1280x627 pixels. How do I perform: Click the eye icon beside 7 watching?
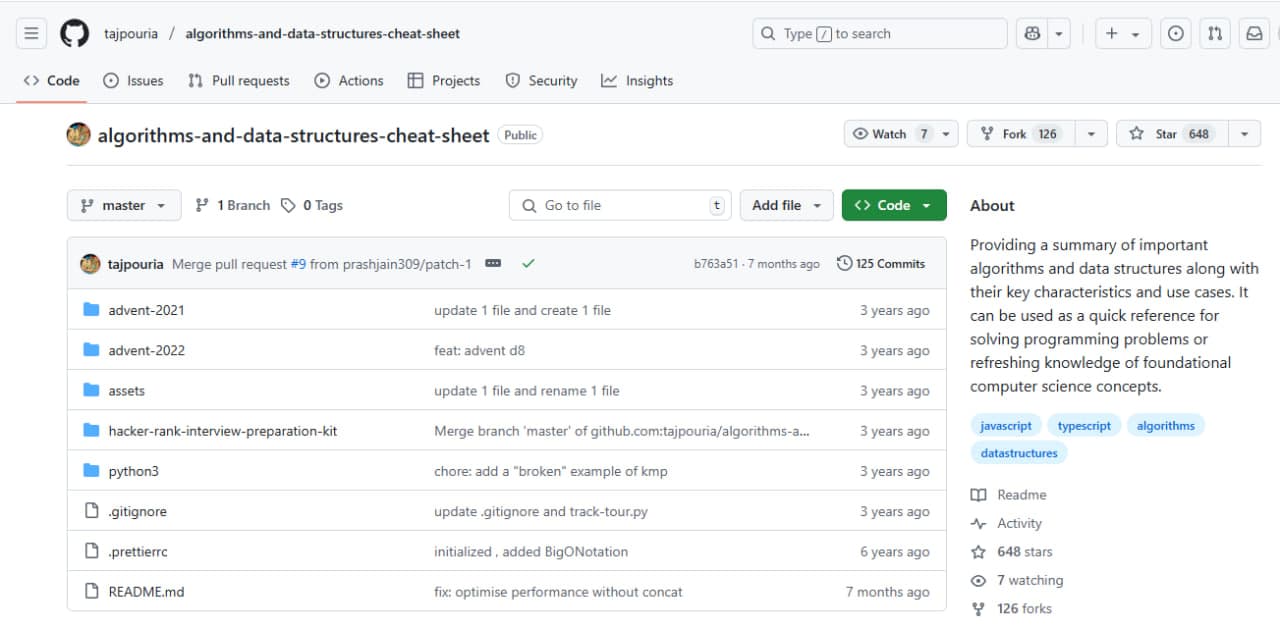point(978,580)
